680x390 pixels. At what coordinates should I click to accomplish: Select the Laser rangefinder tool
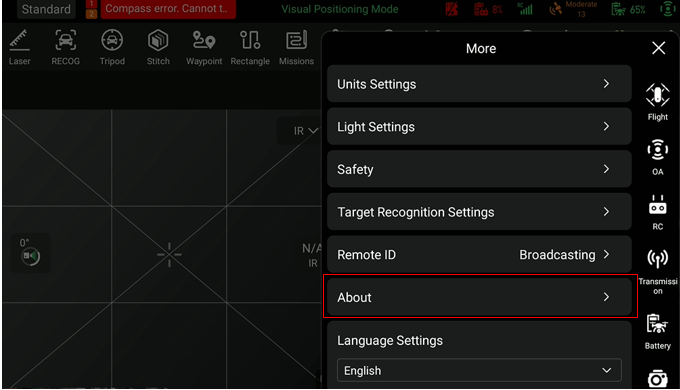[20, 47]
